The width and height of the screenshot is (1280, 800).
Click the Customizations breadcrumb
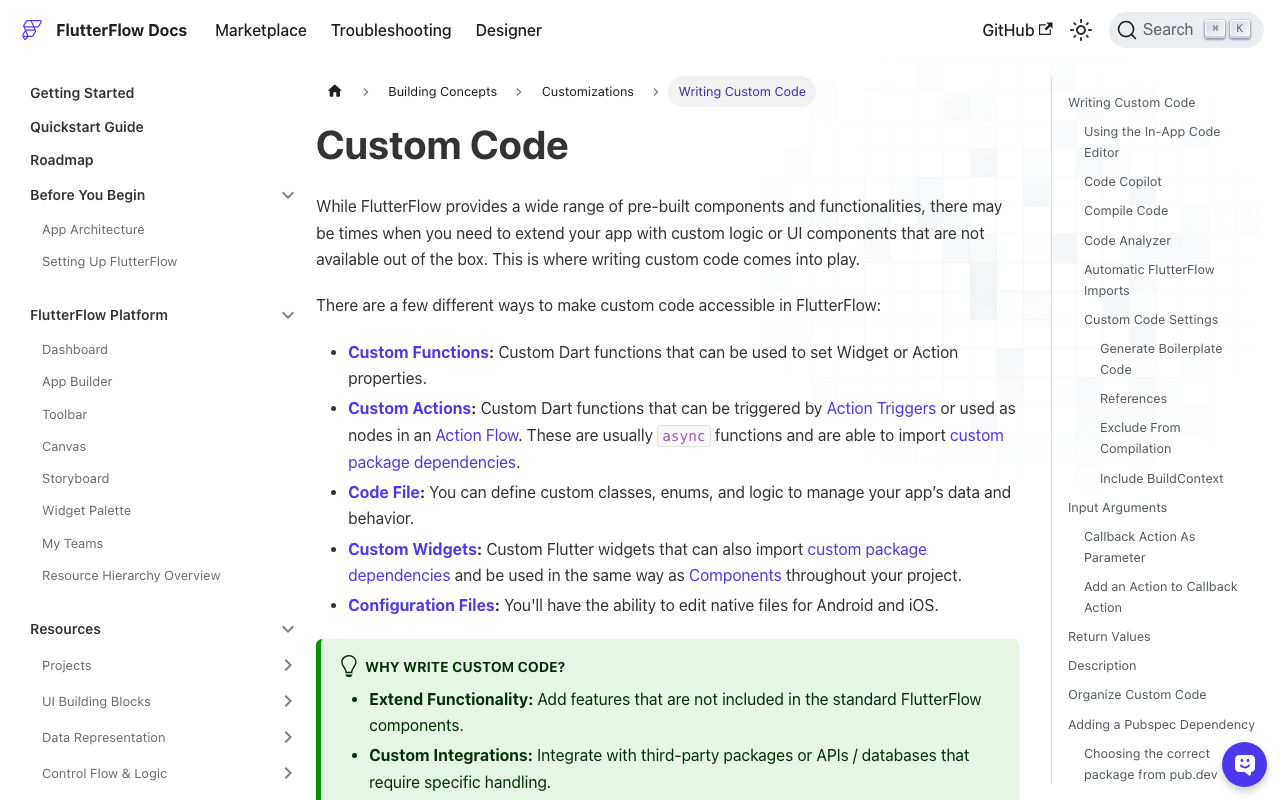coord(588,91)
